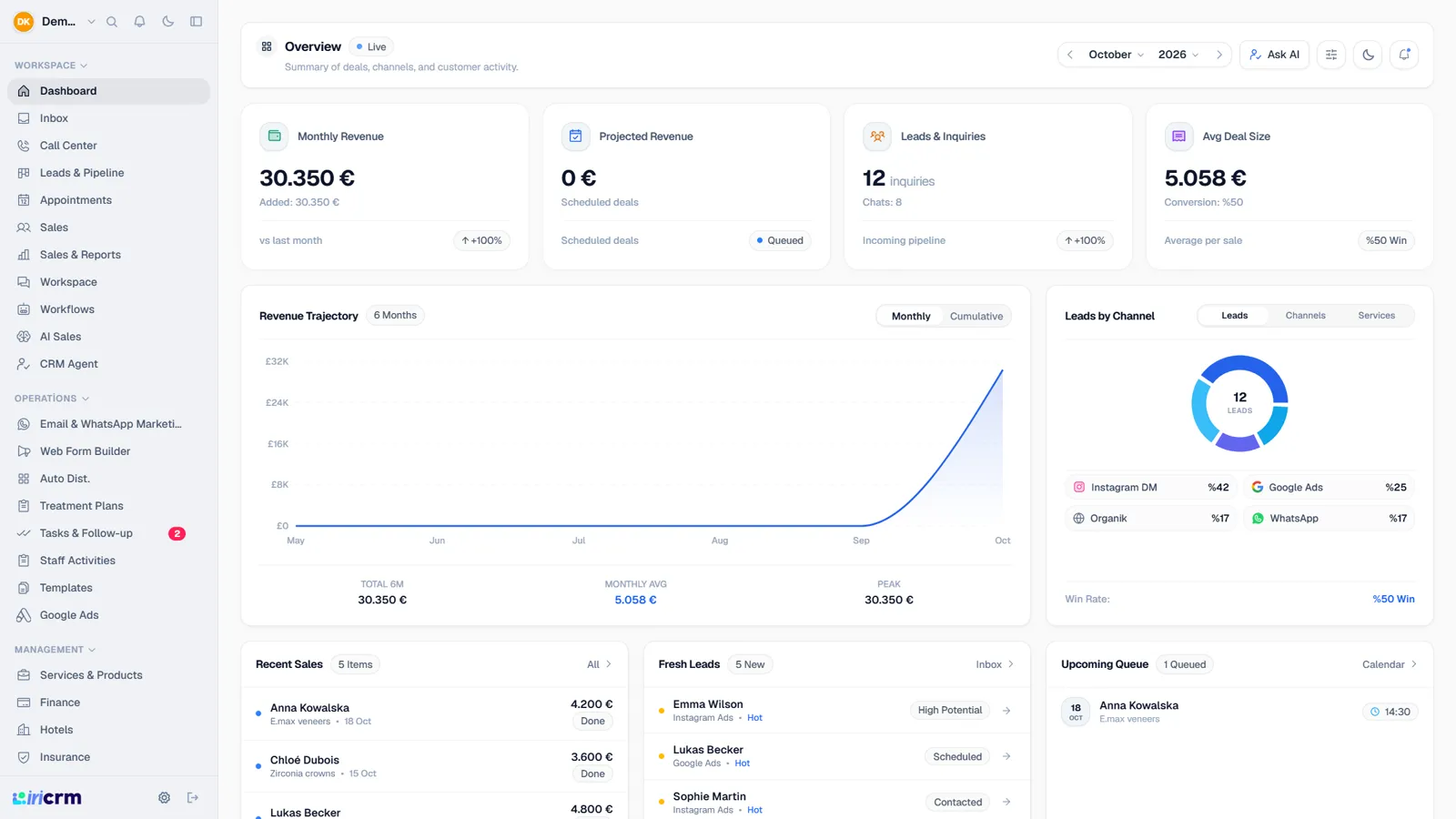Open Call Center page
The width and height of the screenshot is (1456, 819).
click(108, 146)
